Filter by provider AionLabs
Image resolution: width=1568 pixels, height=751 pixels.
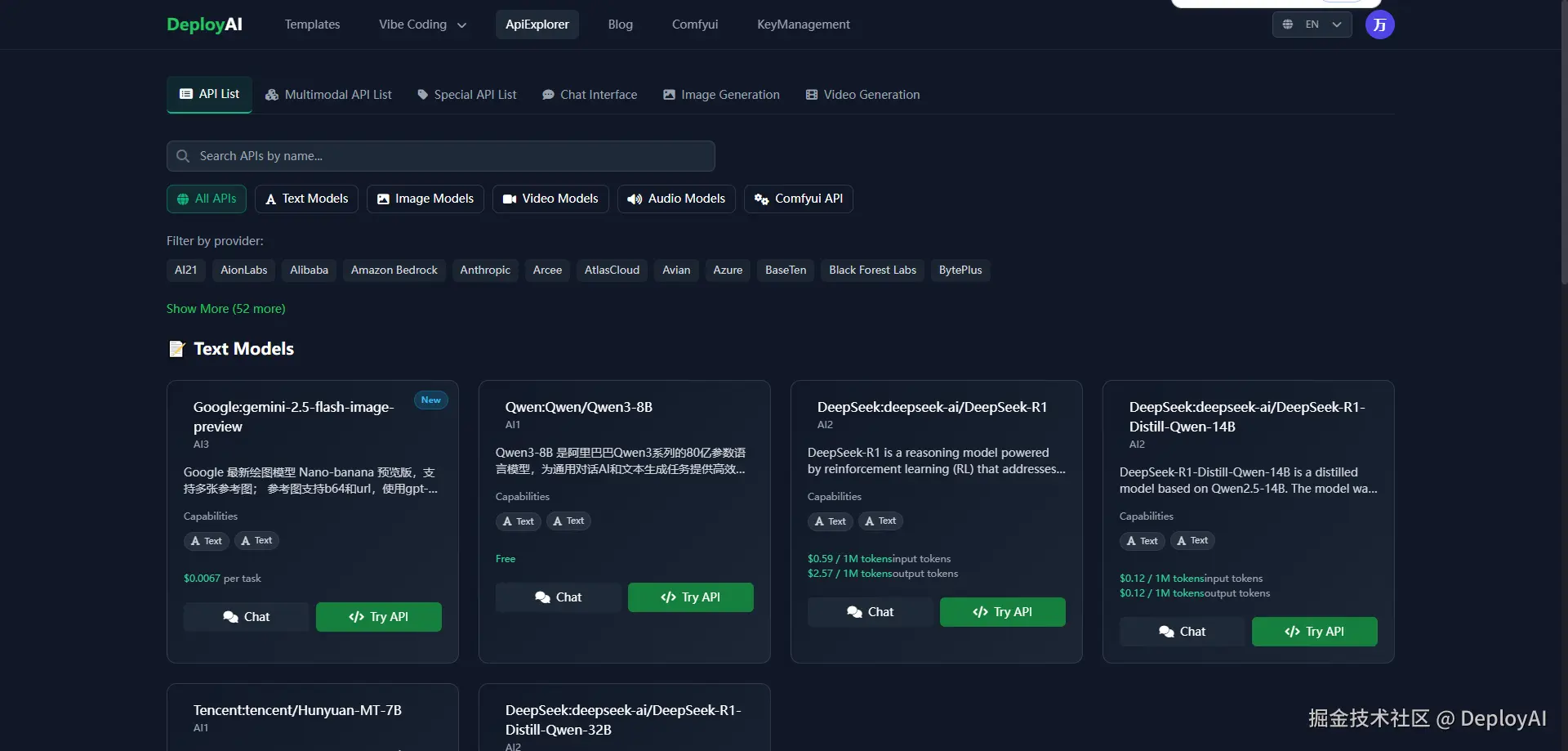(244, 270)
